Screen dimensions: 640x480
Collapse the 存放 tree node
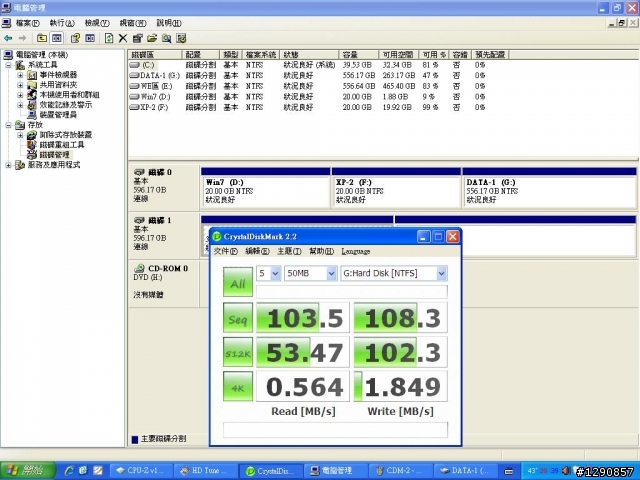coord(8,125)
